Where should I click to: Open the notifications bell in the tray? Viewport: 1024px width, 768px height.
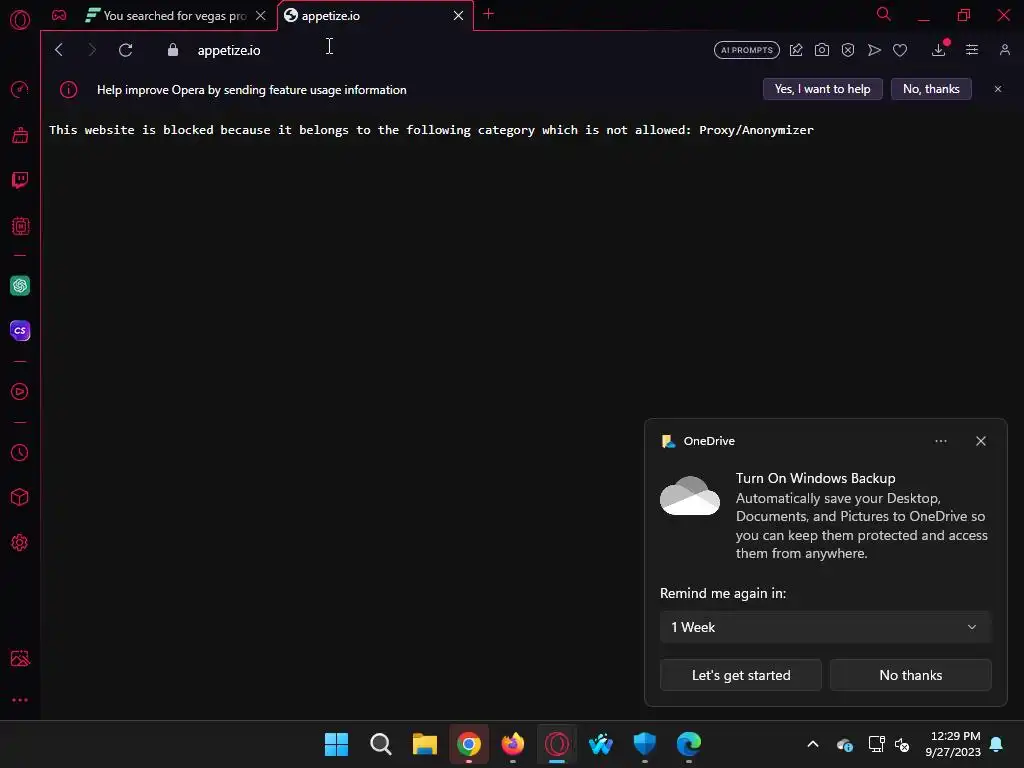[996, 744]
